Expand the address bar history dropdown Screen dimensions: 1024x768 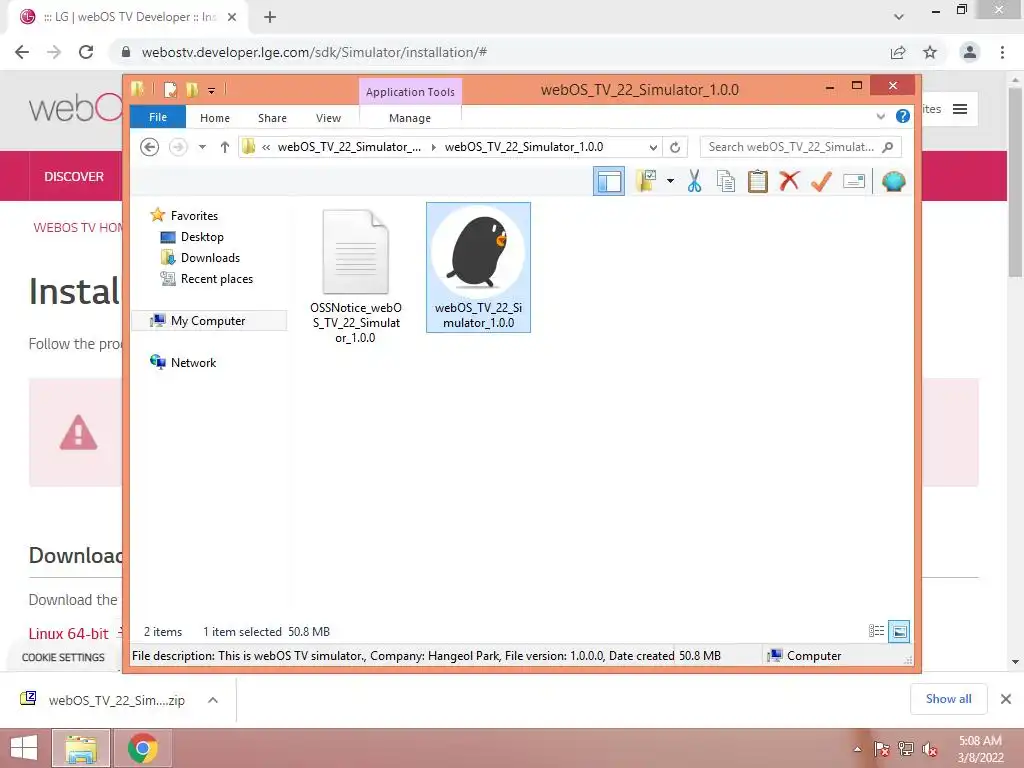652,148
